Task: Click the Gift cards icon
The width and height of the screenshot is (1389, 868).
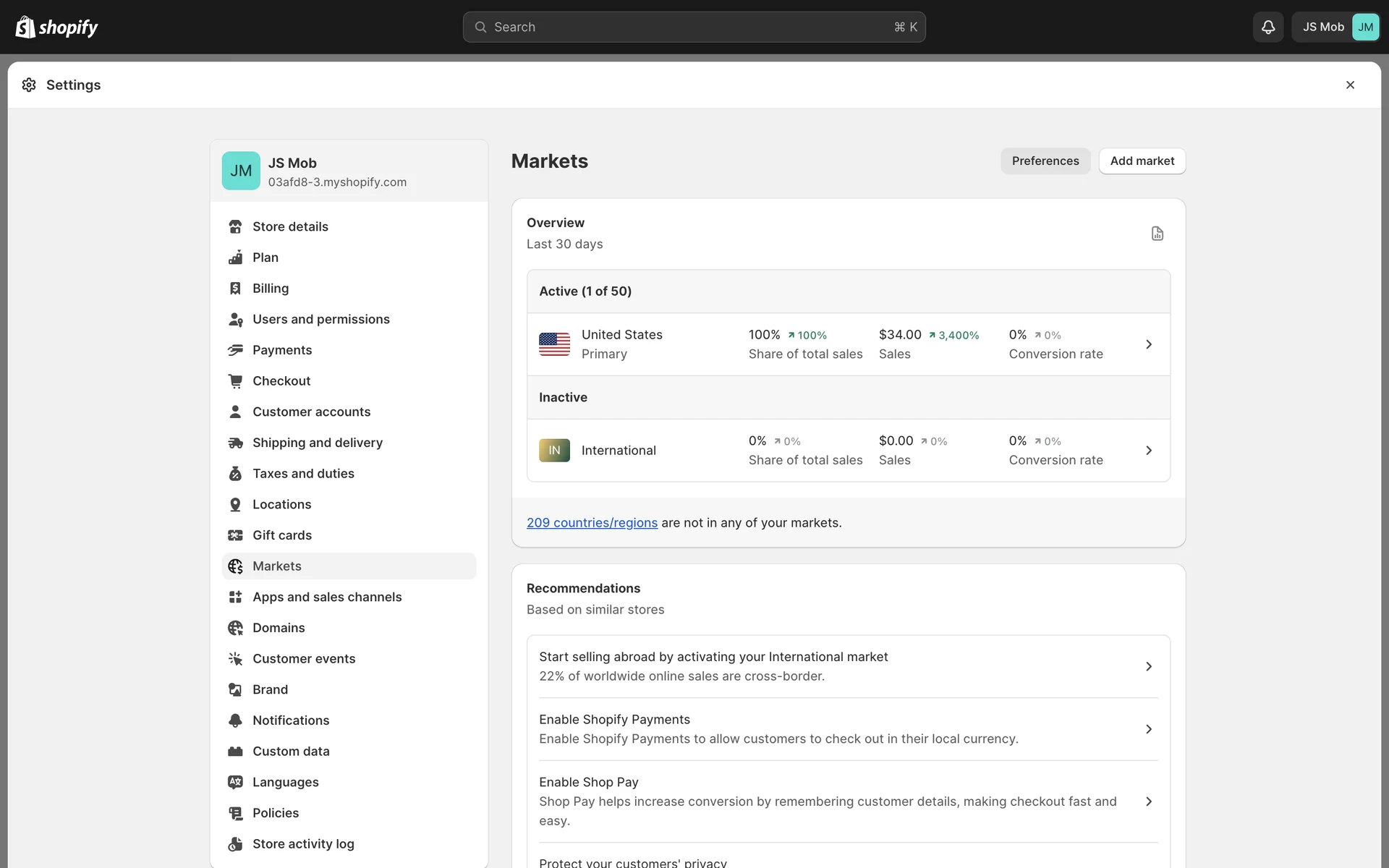Action: (235, 535)
